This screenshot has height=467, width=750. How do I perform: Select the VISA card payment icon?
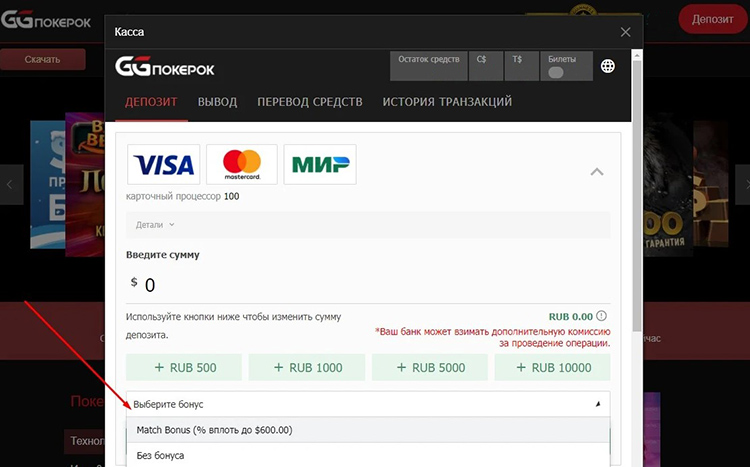point(163,164)
